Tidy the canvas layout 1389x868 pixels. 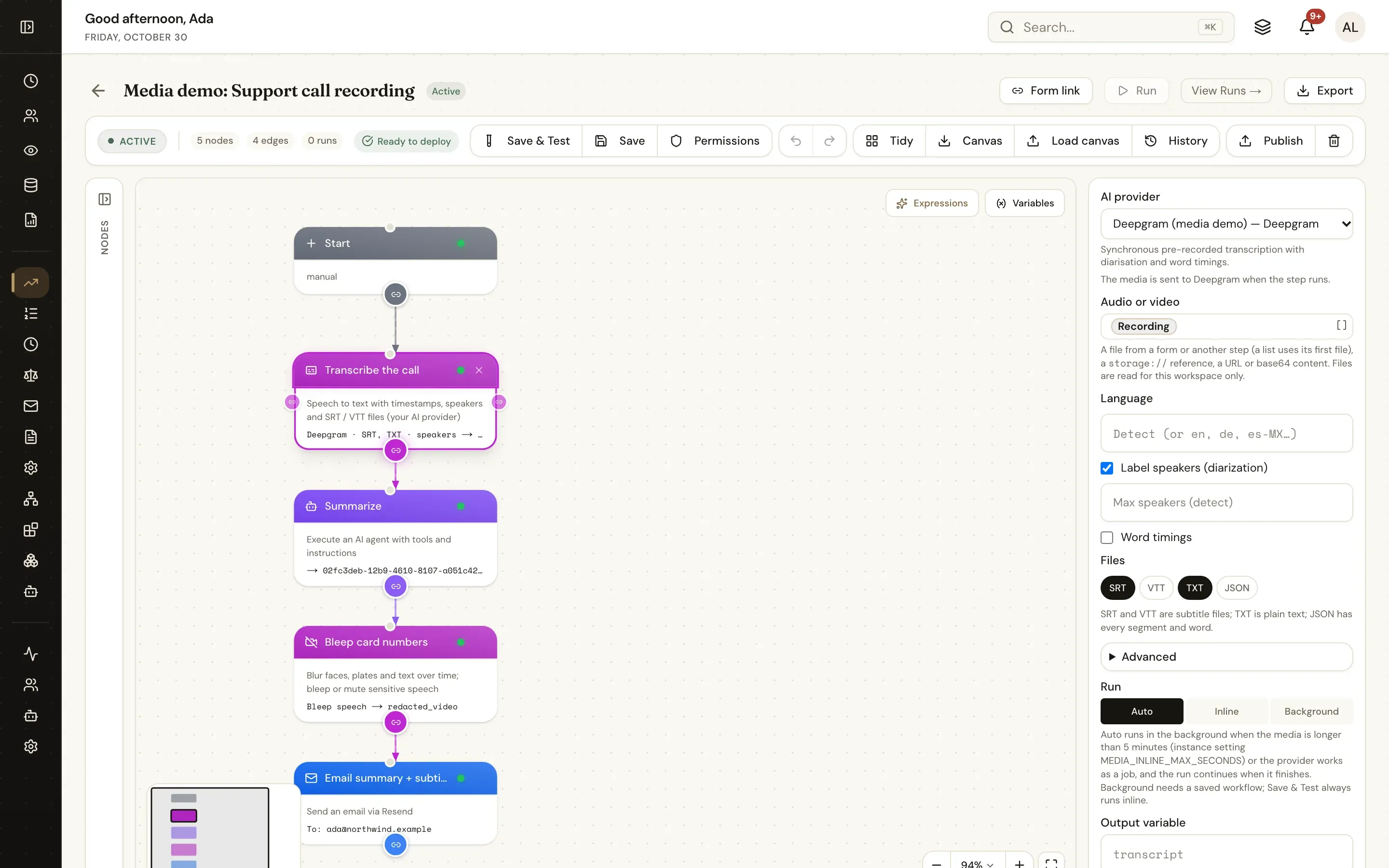tap(890, 141)
